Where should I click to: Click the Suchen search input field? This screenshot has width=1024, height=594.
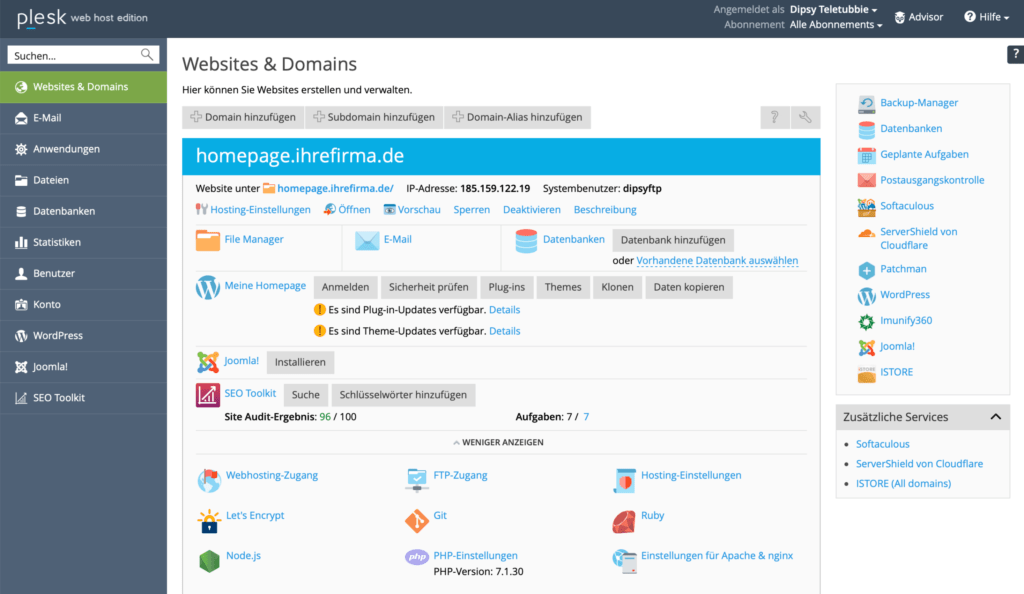(x=75, y=56)
